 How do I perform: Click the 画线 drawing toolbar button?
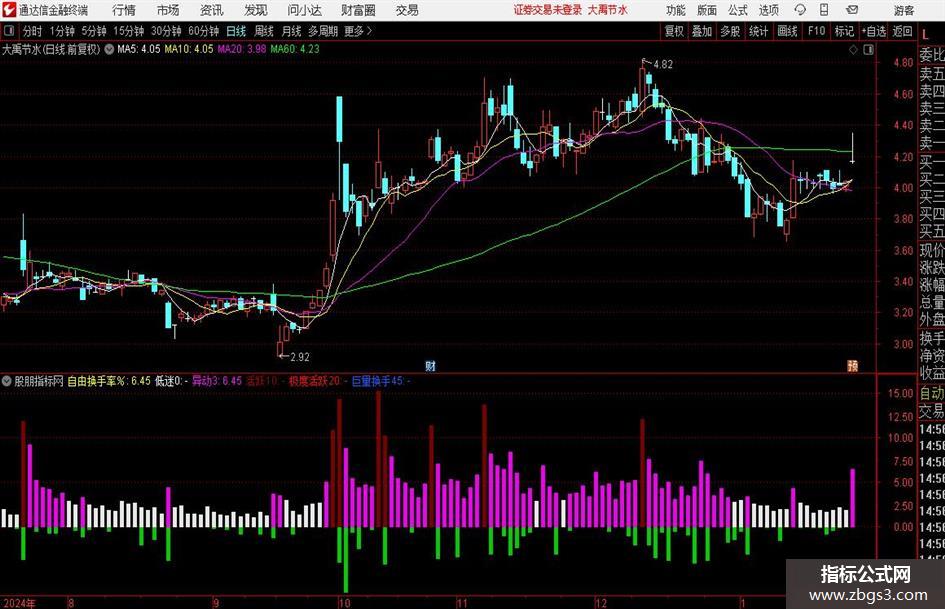(x=787, y=31)
